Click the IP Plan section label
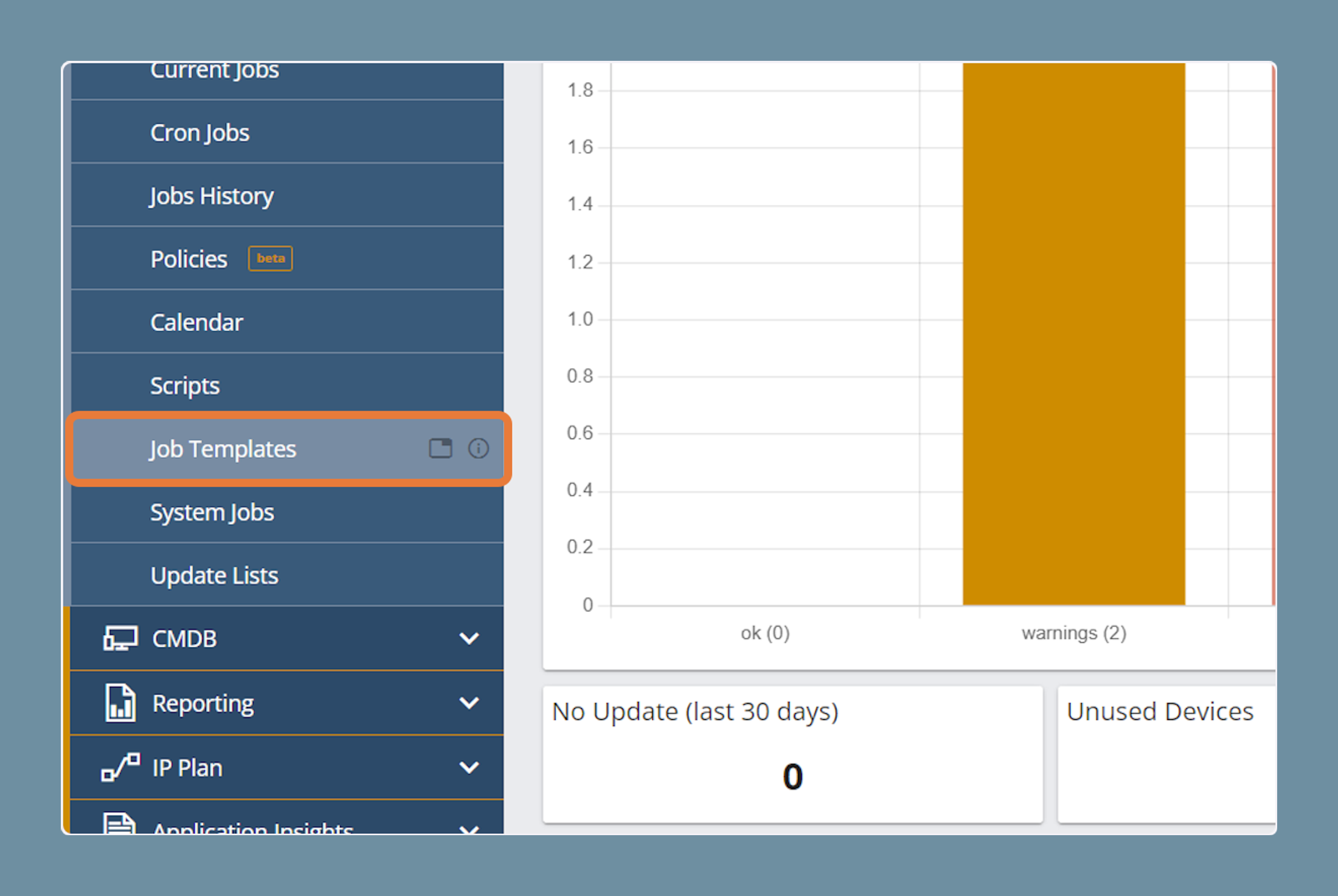Screen dimensions: 1338x896 point(187,768)
